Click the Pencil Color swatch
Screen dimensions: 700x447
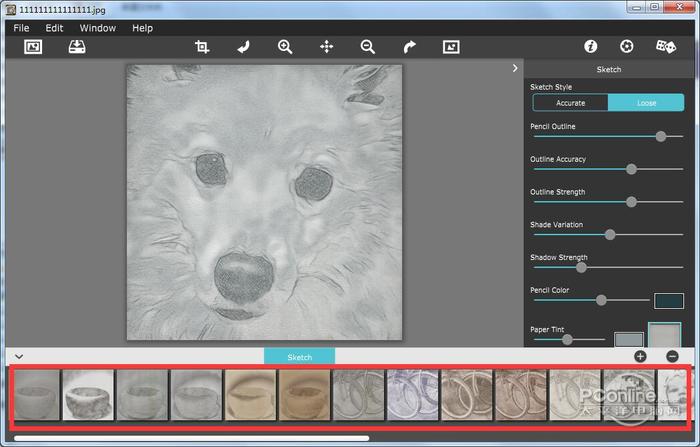(x=668, y=300)
